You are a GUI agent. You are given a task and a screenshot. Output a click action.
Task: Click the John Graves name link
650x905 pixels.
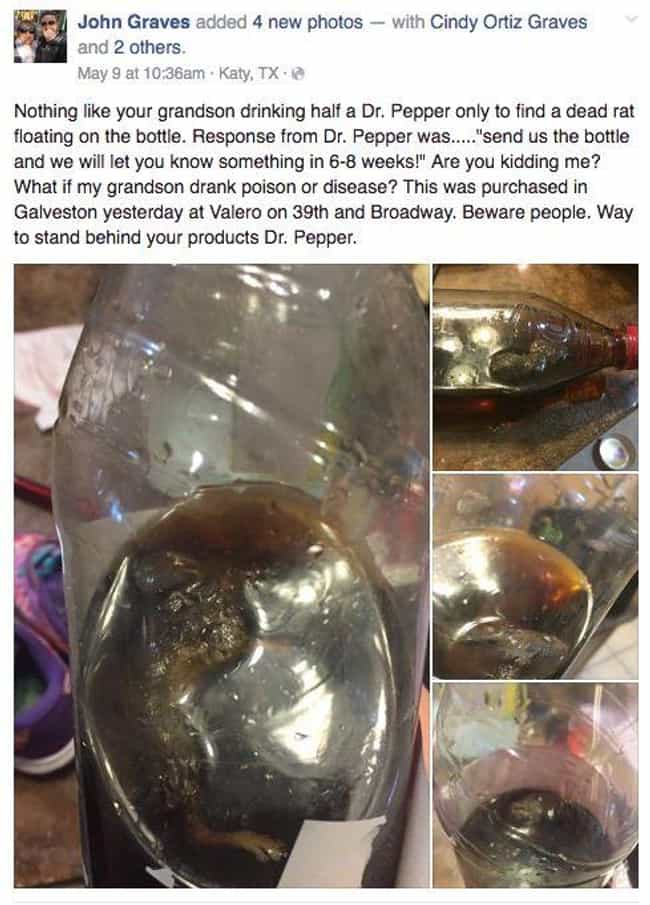tap(133, 22)
